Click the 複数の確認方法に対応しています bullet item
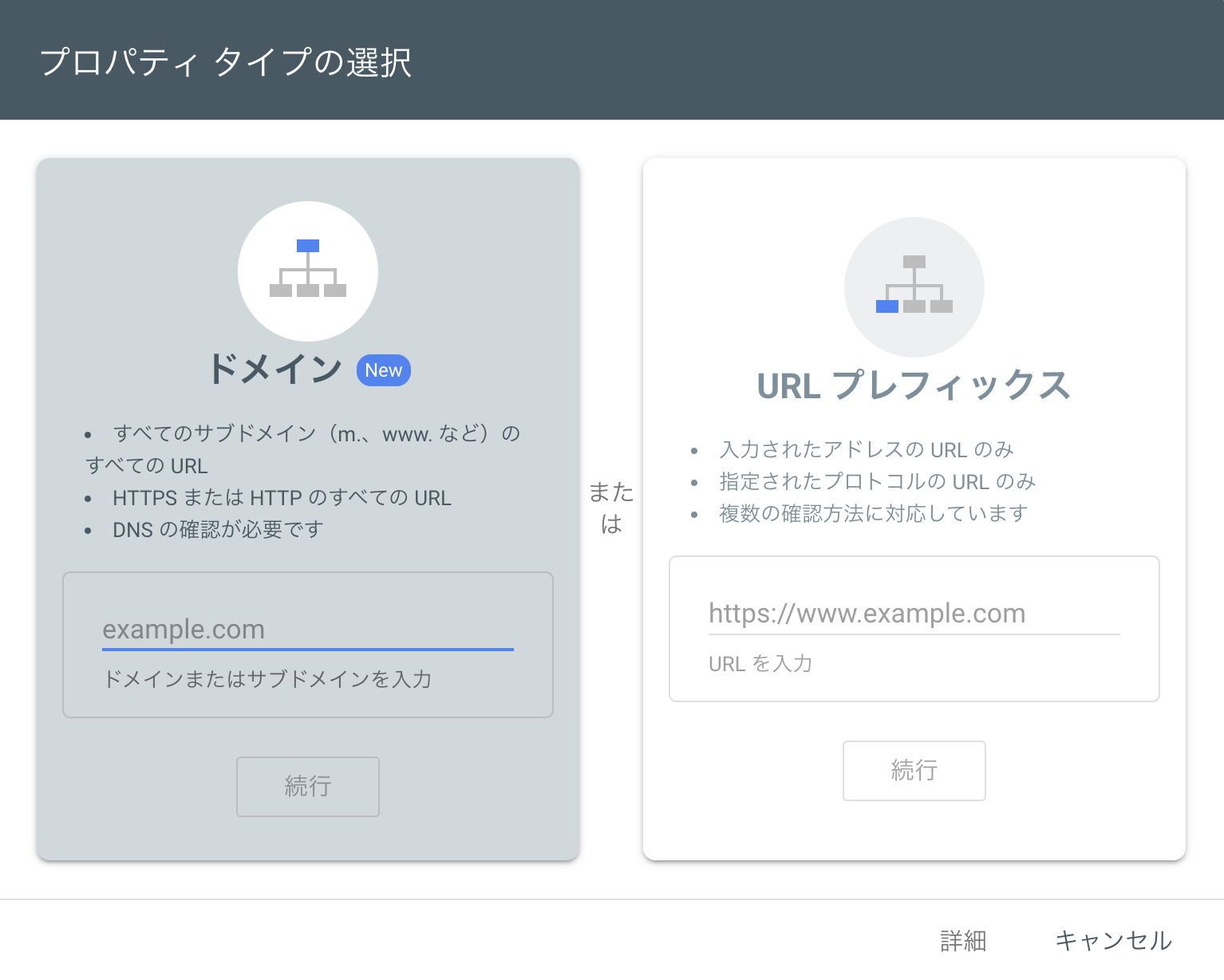The width and height of the screenshot is (1224, 980). [870, 513]
